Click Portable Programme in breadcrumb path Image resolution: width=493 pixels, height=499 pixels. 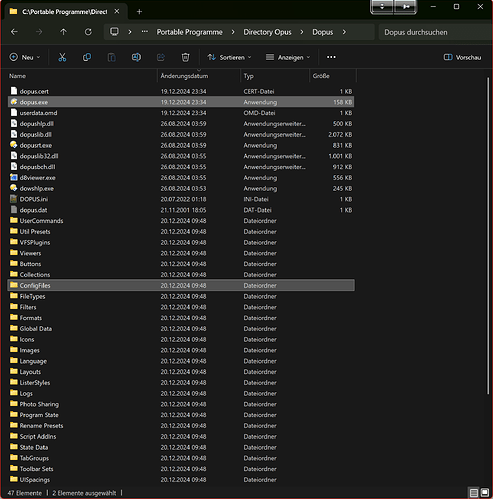(190, 32)
